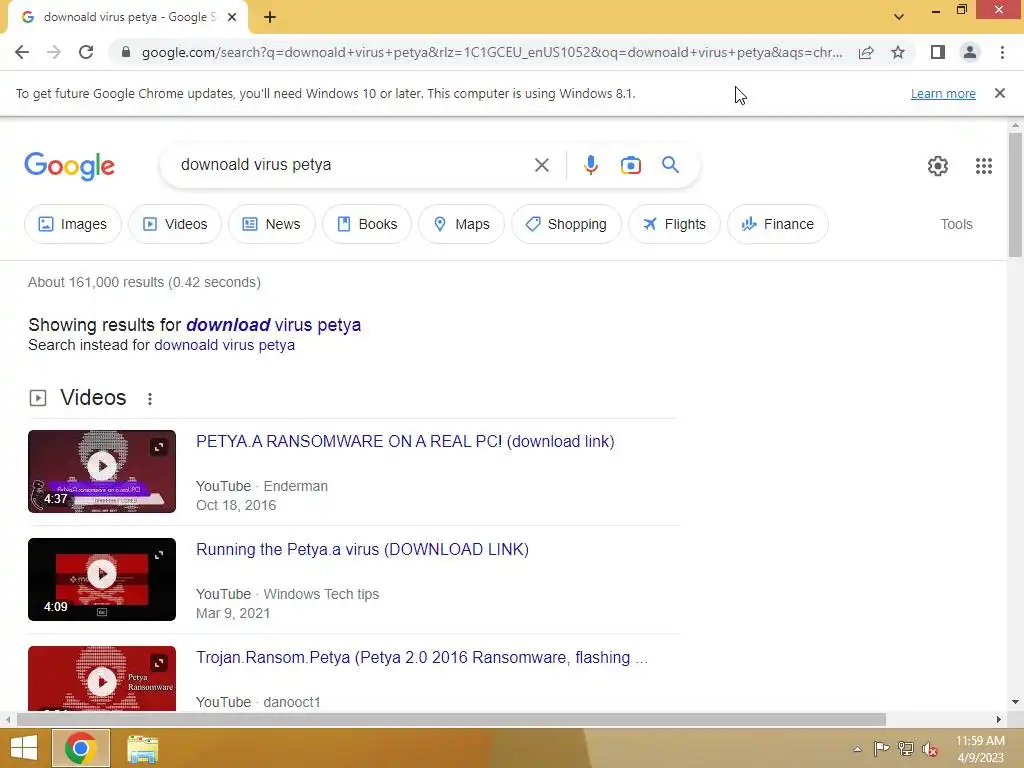
Task: Switch to the Images filter
Action: point(72,224)
